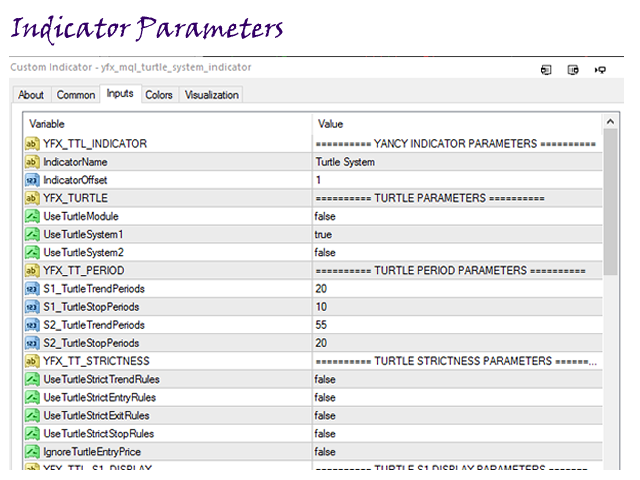Click the string icon beside YFX_TTL_INDICATOR
Image resolution: width=640 pixels, height=480 pixels.
(x=32, y=144)
